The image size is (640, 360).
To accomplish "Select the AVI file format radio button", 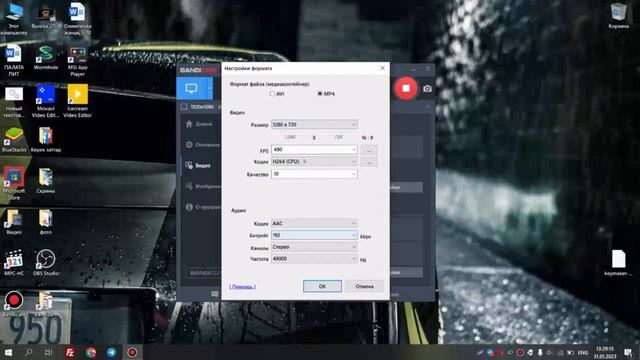I will coord(272,93).
